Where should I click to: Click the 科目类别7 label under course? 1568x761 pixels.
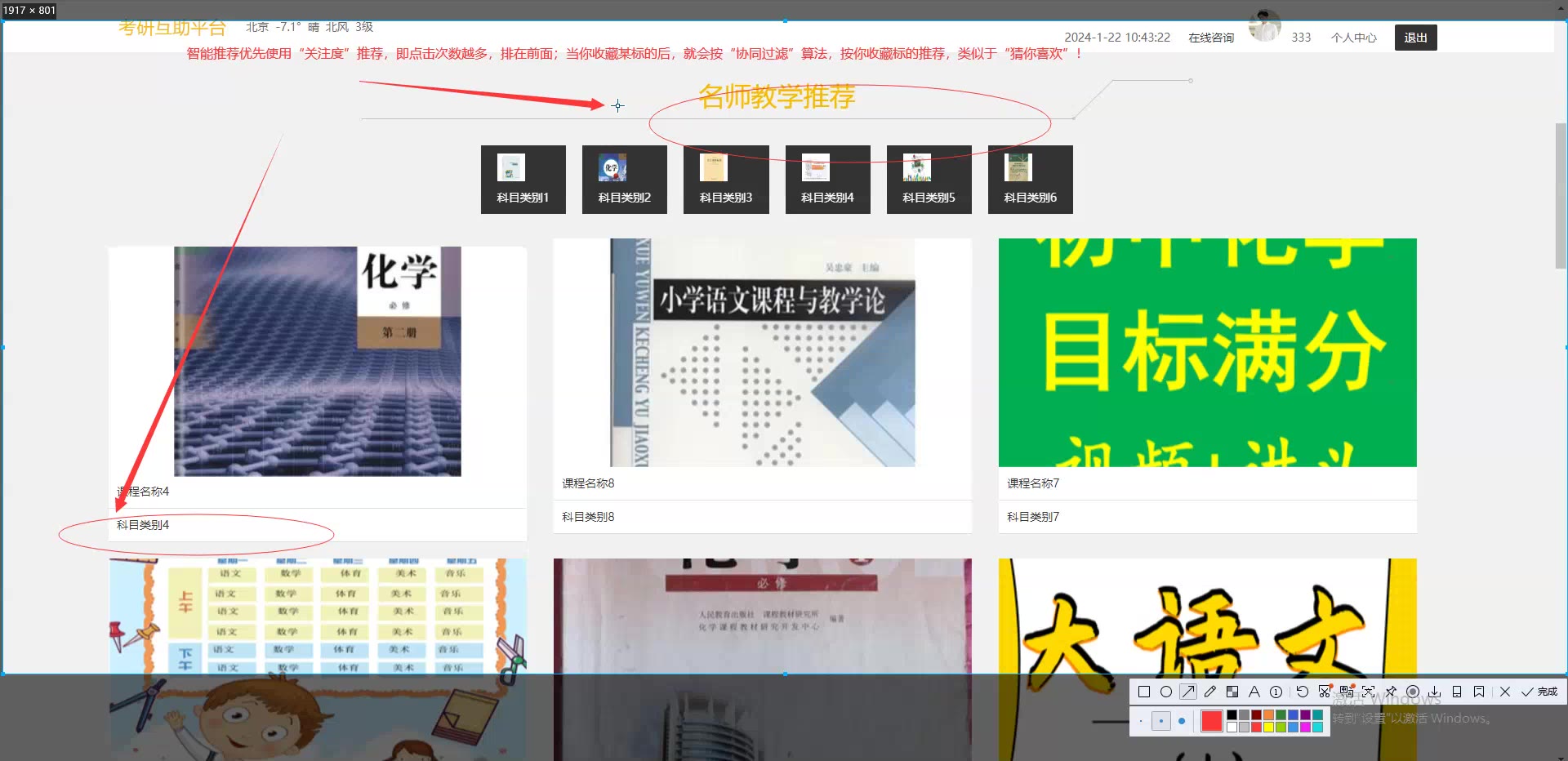pos(1033,517)
